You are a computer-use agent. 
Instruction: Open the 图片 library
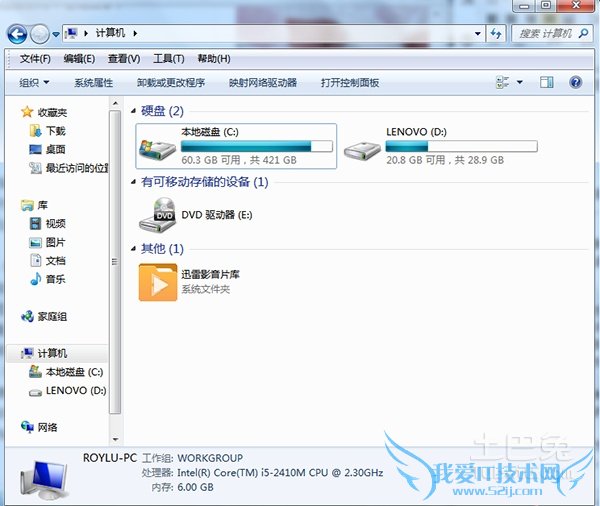coord(47,242)
